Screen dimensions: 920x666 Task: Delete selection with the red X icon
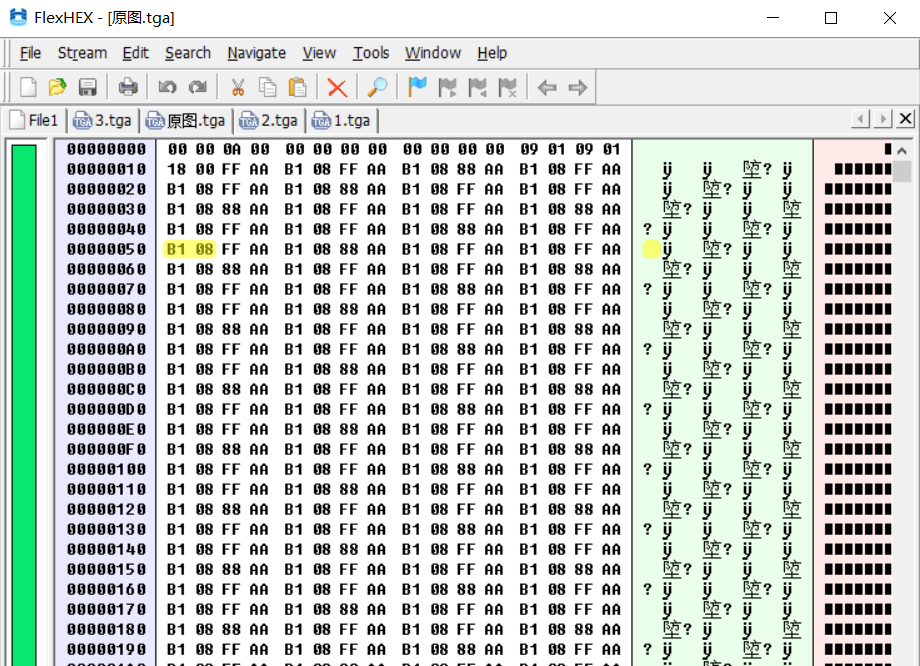[337, 87]
